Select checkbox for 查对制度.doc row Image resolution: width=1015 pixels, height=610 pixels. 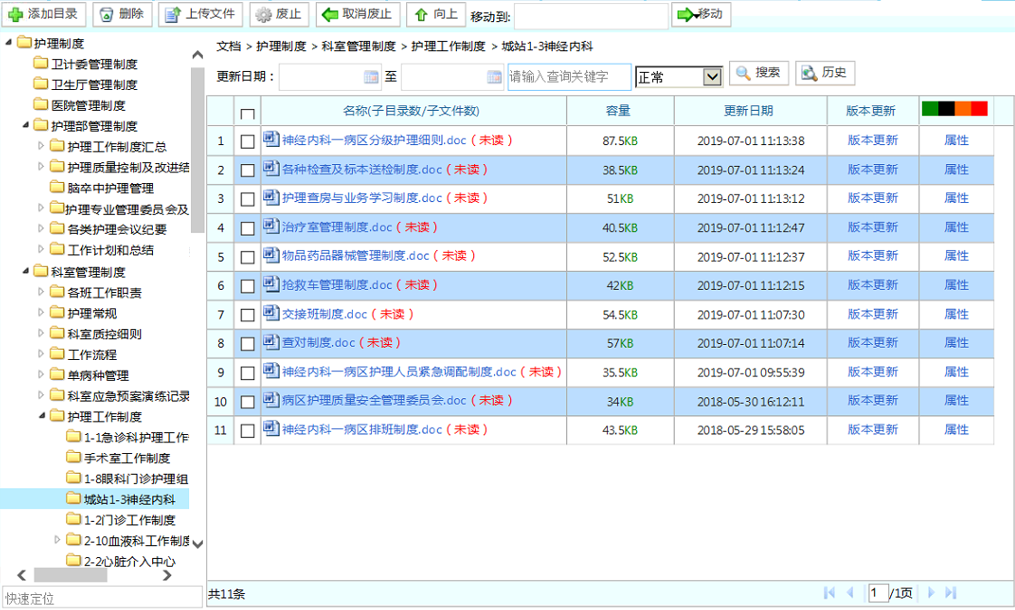click(248, 344)
